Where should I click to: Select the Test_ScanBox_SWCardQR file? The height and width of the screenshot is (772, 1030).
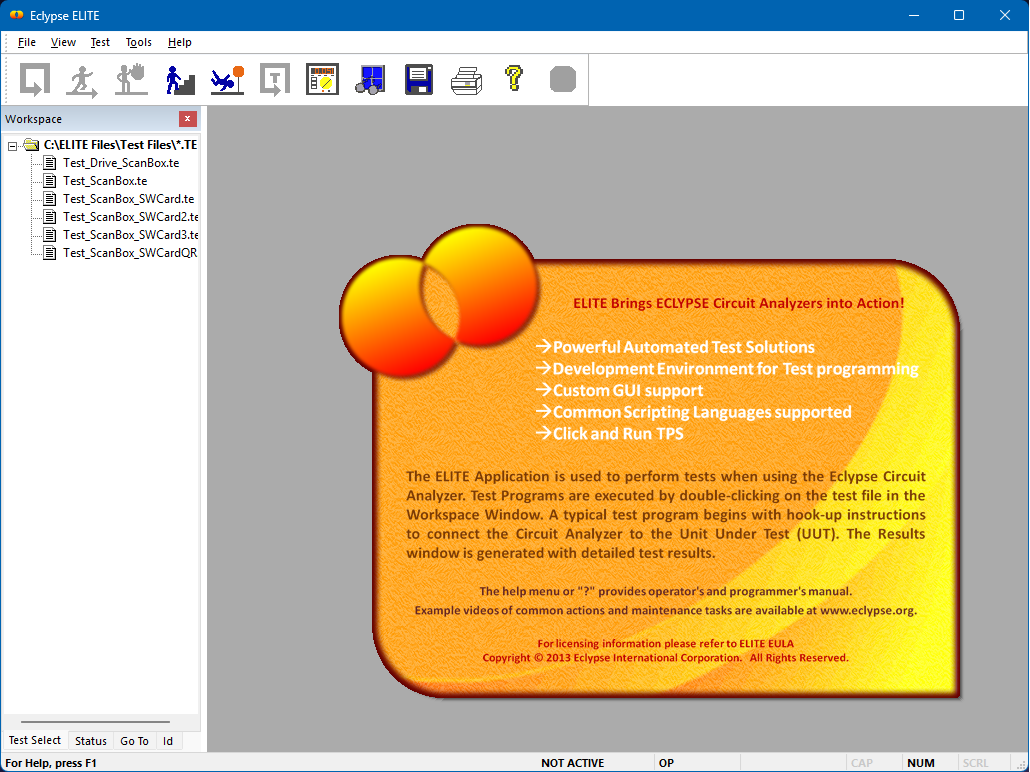pyautogui.click(x=130, y=253)
